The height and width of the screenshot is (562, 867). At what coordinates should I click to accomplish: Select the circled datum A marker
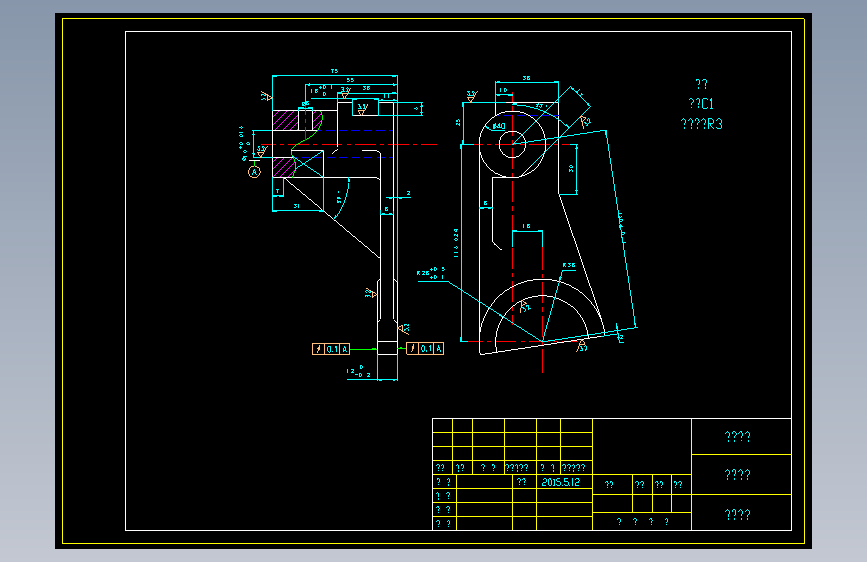[254, 172]
